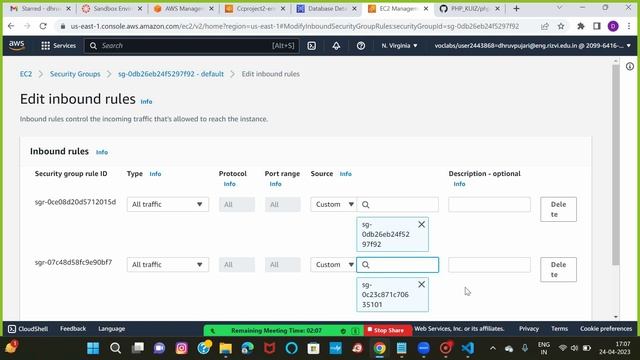Open Info next to Inbound rules section title
The height and width of the screenshot is (360, 640).
click(102, 152)
